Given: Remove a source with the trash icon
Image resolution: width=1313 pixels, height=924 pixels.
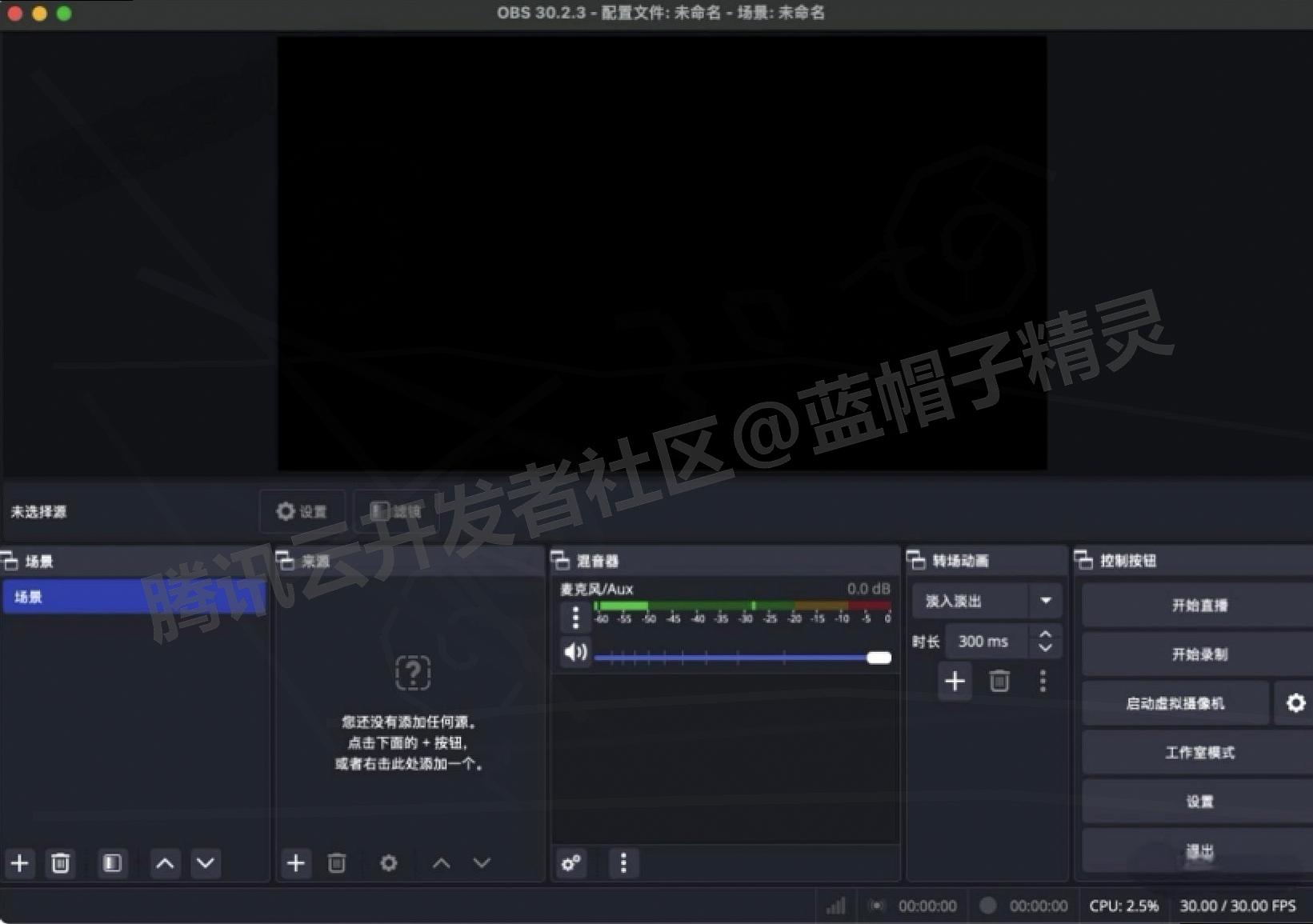Looking at the screenshot, I should click(337, 863).
